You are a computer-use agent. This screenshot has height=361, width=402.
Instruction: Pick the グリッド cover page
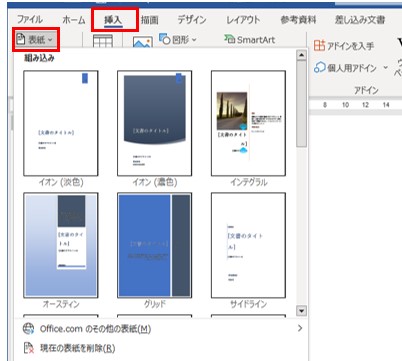[154, 250]
